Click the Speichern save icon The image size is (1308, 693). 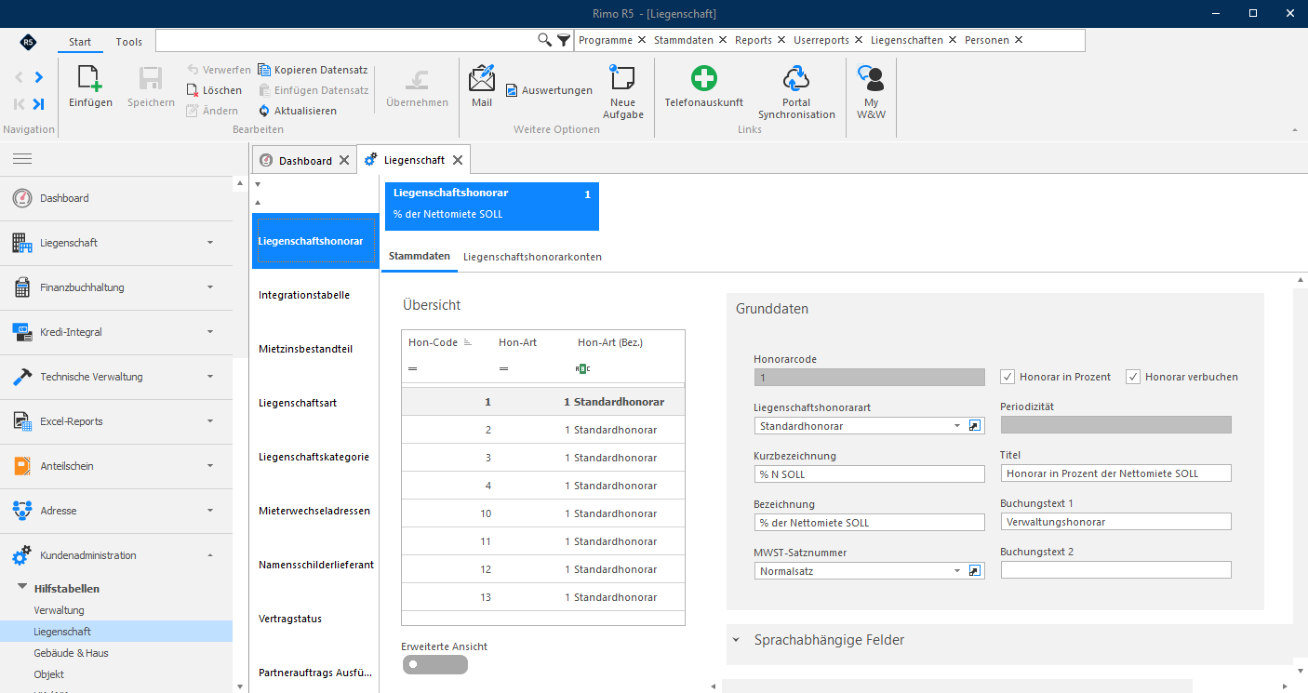tap(151, 79)
